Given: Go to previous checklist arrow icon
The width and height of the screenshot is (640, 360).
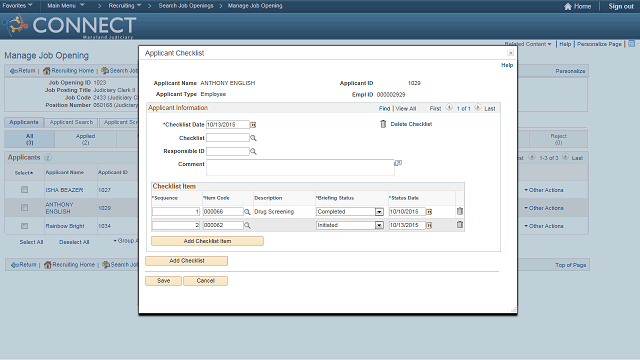Looking at the screenshot, I should 449,108.
